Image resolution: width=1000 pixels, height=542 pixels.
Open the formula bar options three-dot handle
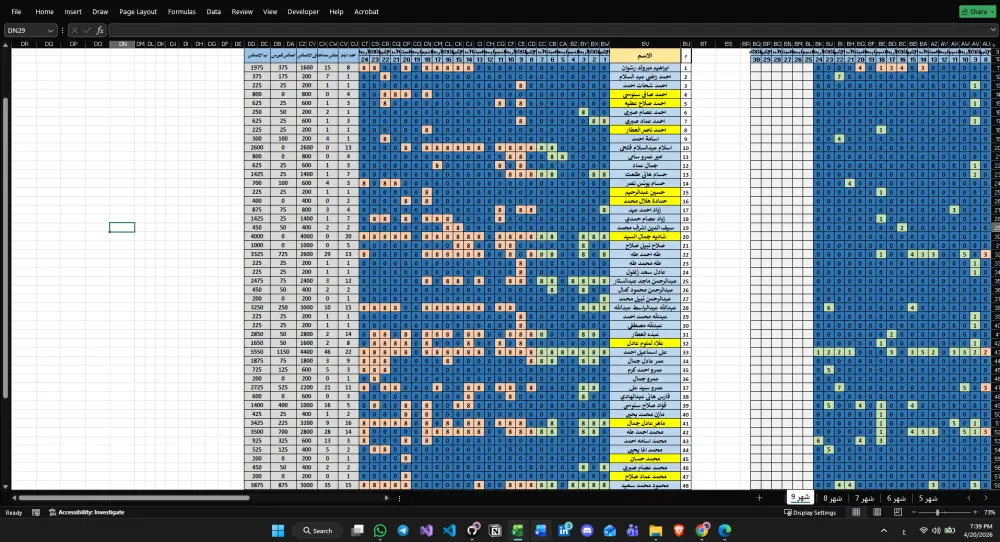click(x=62, y=30)
